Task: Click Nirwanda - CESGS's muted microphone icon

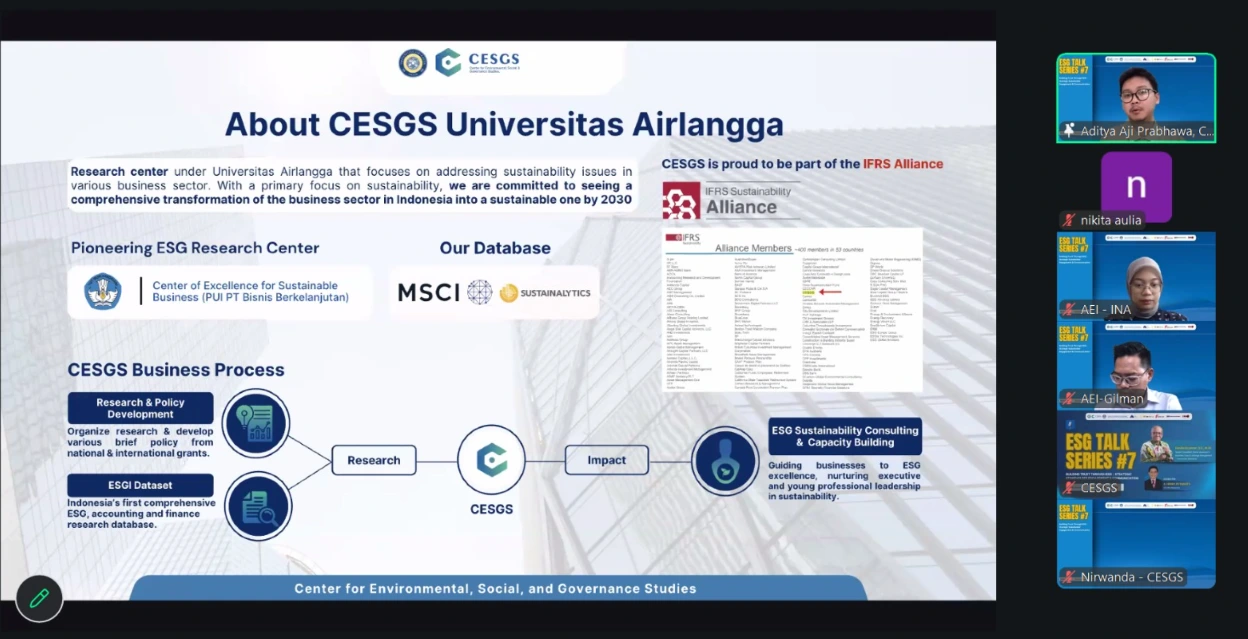Action: 1070,577
